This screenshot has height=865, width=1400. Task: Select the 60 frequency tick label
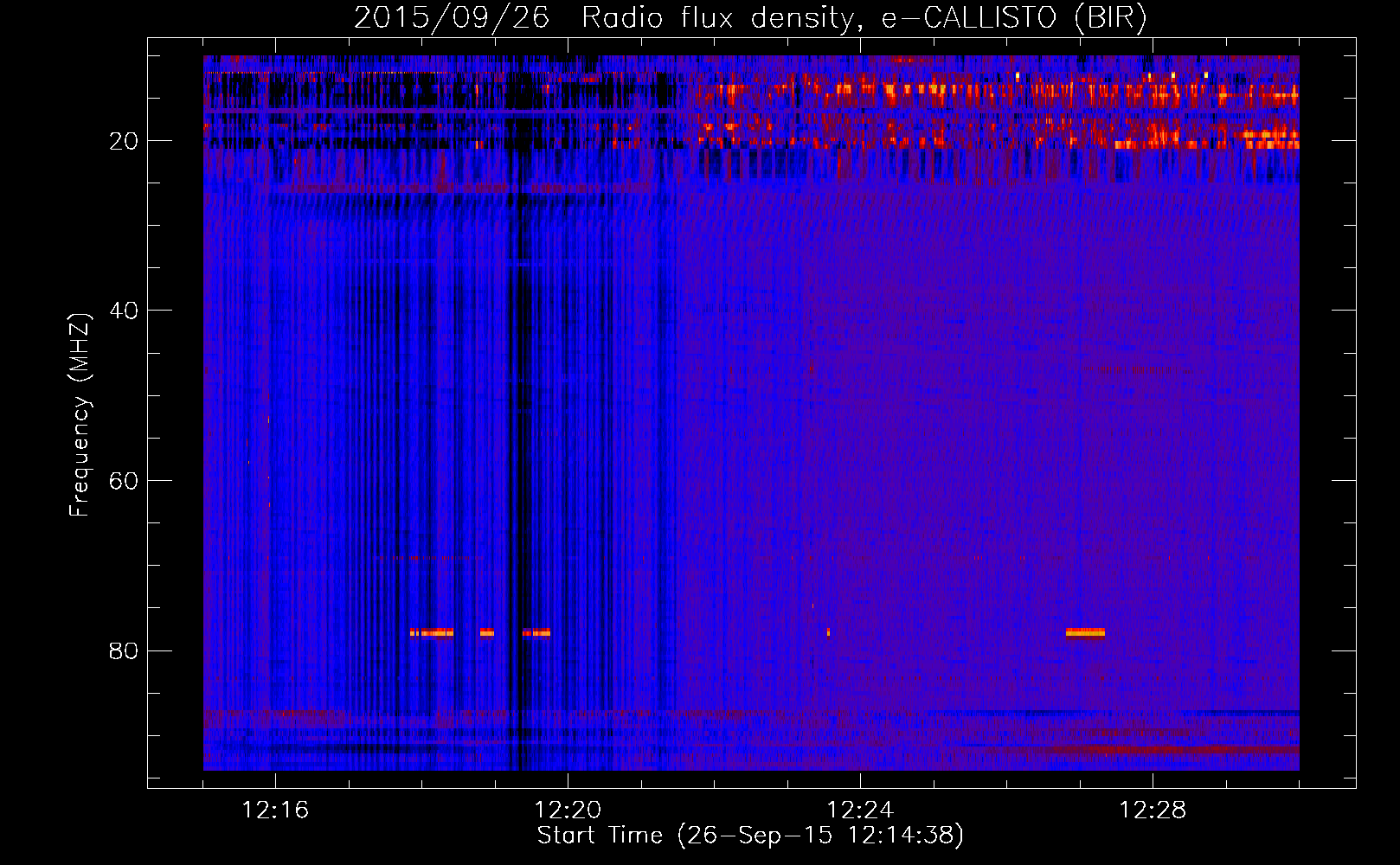tap(124, 481)
